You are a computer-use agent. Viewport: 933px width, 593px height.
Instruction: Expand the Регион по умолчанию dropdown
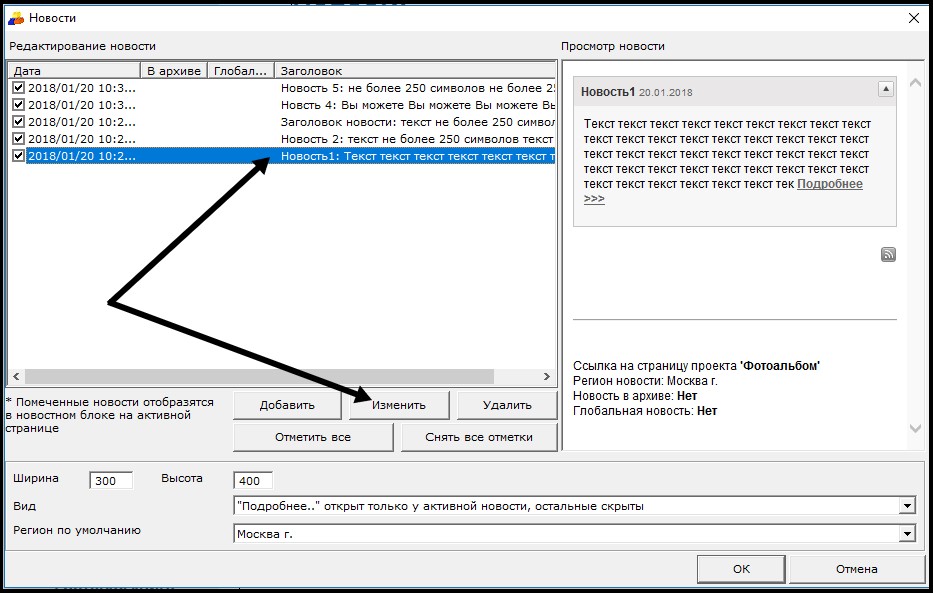click(907, 534)
